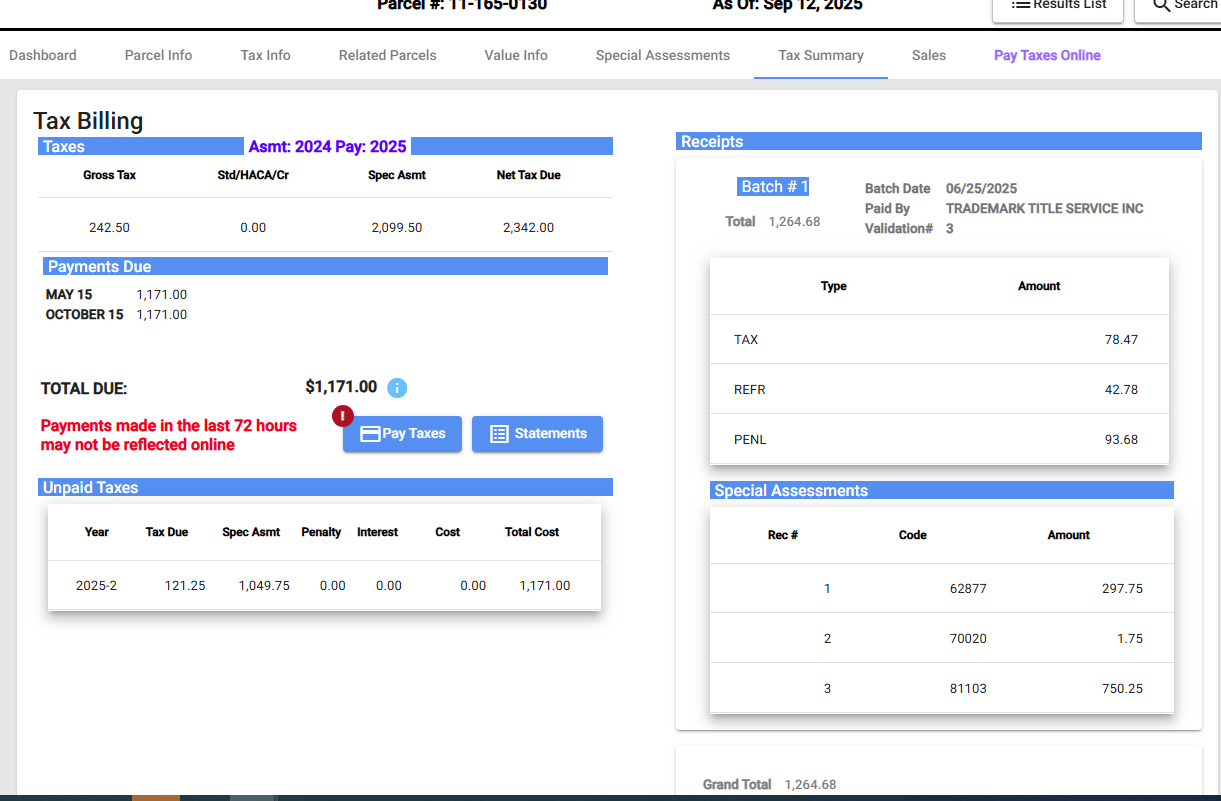Go to the Tax Info tab

point(265,55)
